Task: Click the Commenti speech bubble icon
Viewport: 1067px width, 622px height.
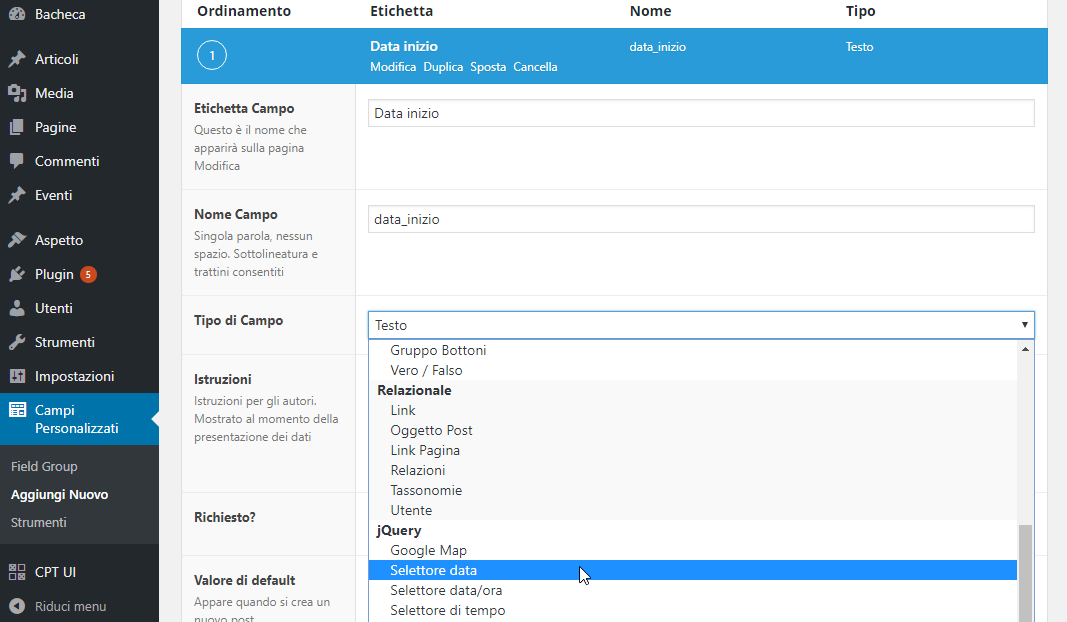Action: [x=17, y=161]
